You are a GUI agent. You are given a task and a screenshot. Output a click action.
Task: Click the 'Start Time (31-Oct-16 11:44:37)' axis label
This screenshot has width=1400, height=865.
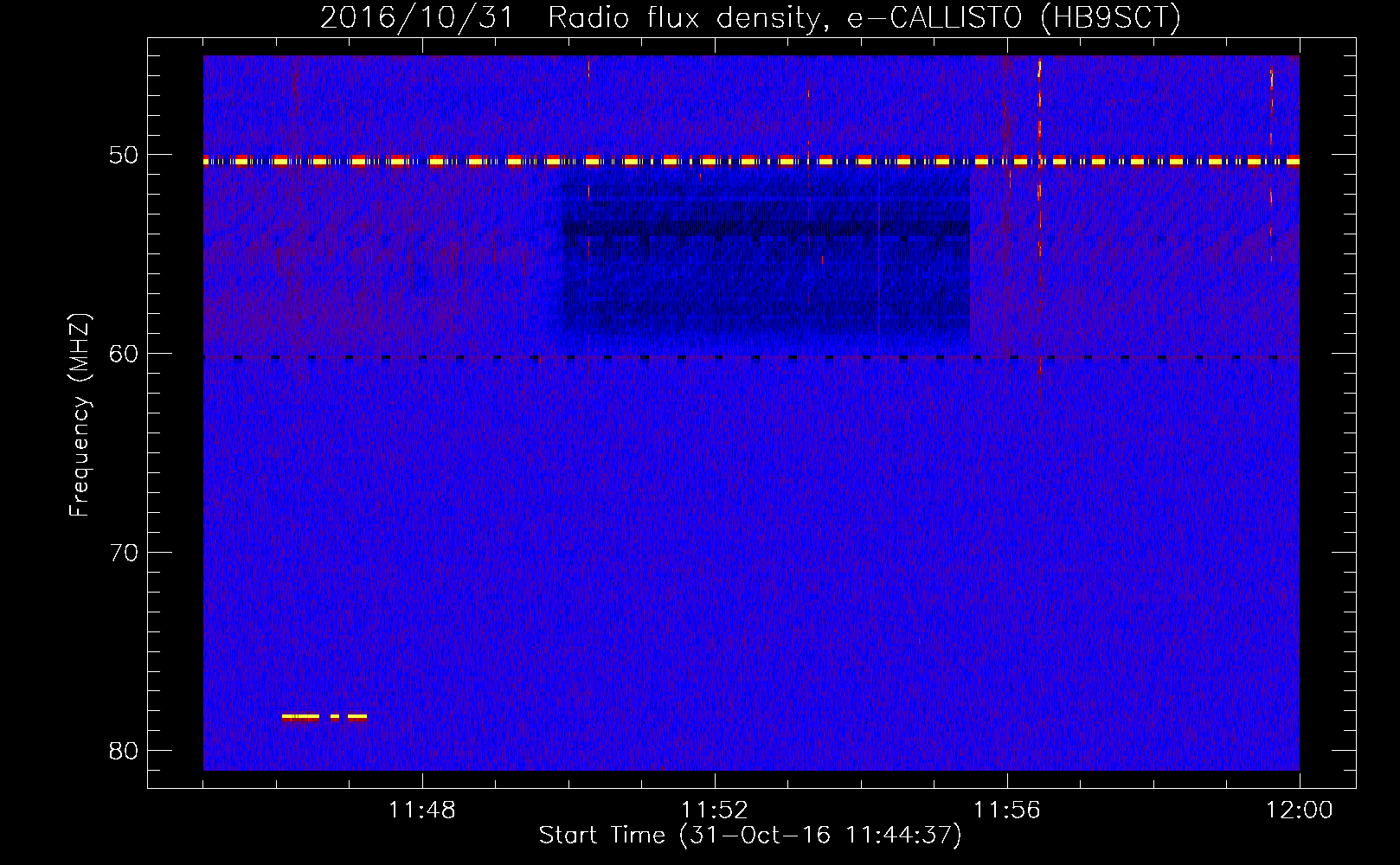pyautogui.click(x=750, y=836)
